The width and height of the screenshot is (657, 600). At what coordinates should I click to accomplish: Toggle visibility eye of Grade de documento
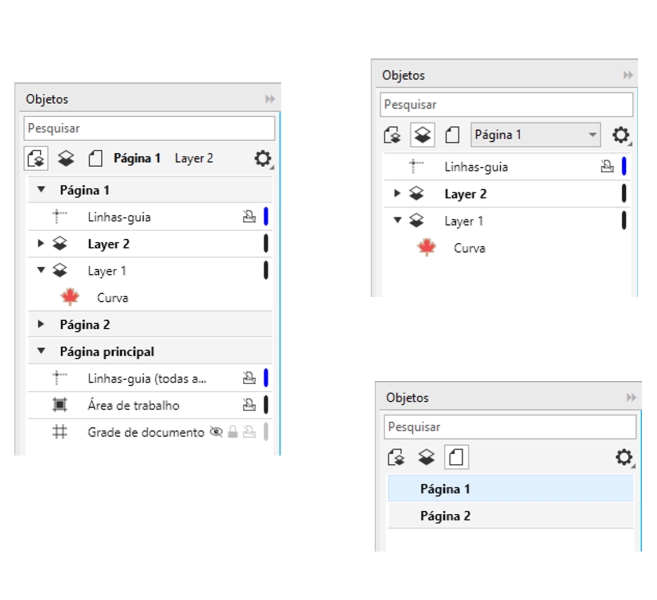(215, 432)
